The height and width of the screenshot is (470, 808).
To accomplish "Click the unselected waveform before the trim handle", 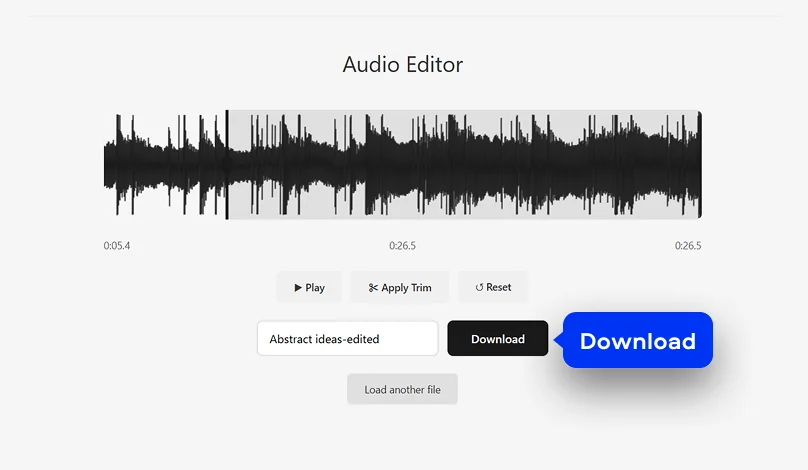I will tap(164, 165).
